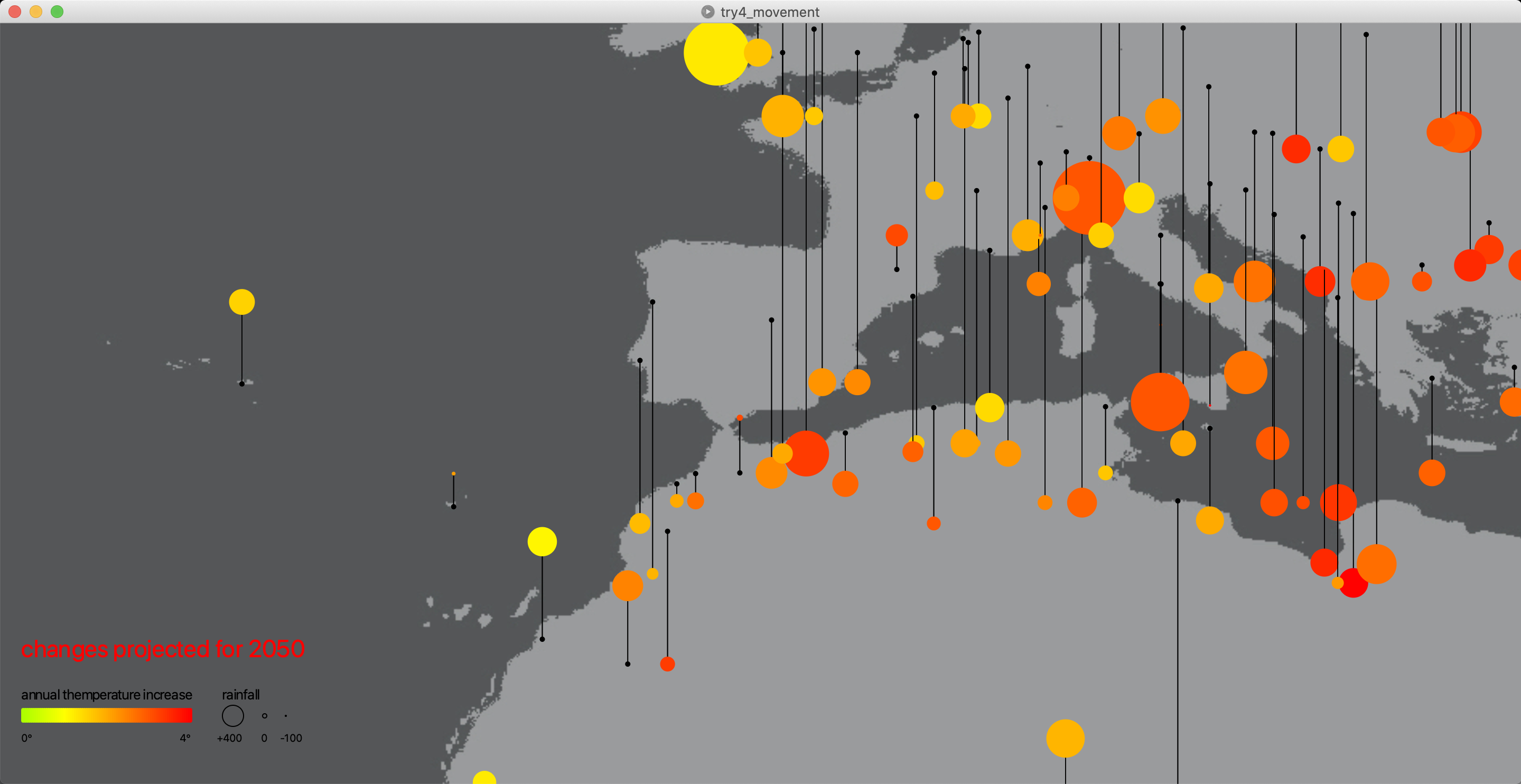Click the 'rainfall' legend label

(241, 694)
